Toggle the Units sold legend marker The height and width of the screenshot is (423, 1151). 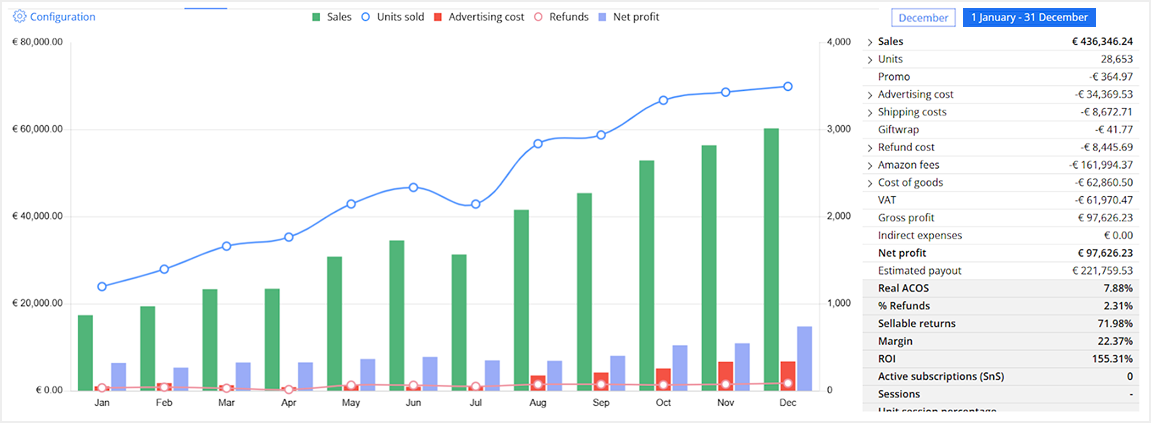[x=366, y=16]
